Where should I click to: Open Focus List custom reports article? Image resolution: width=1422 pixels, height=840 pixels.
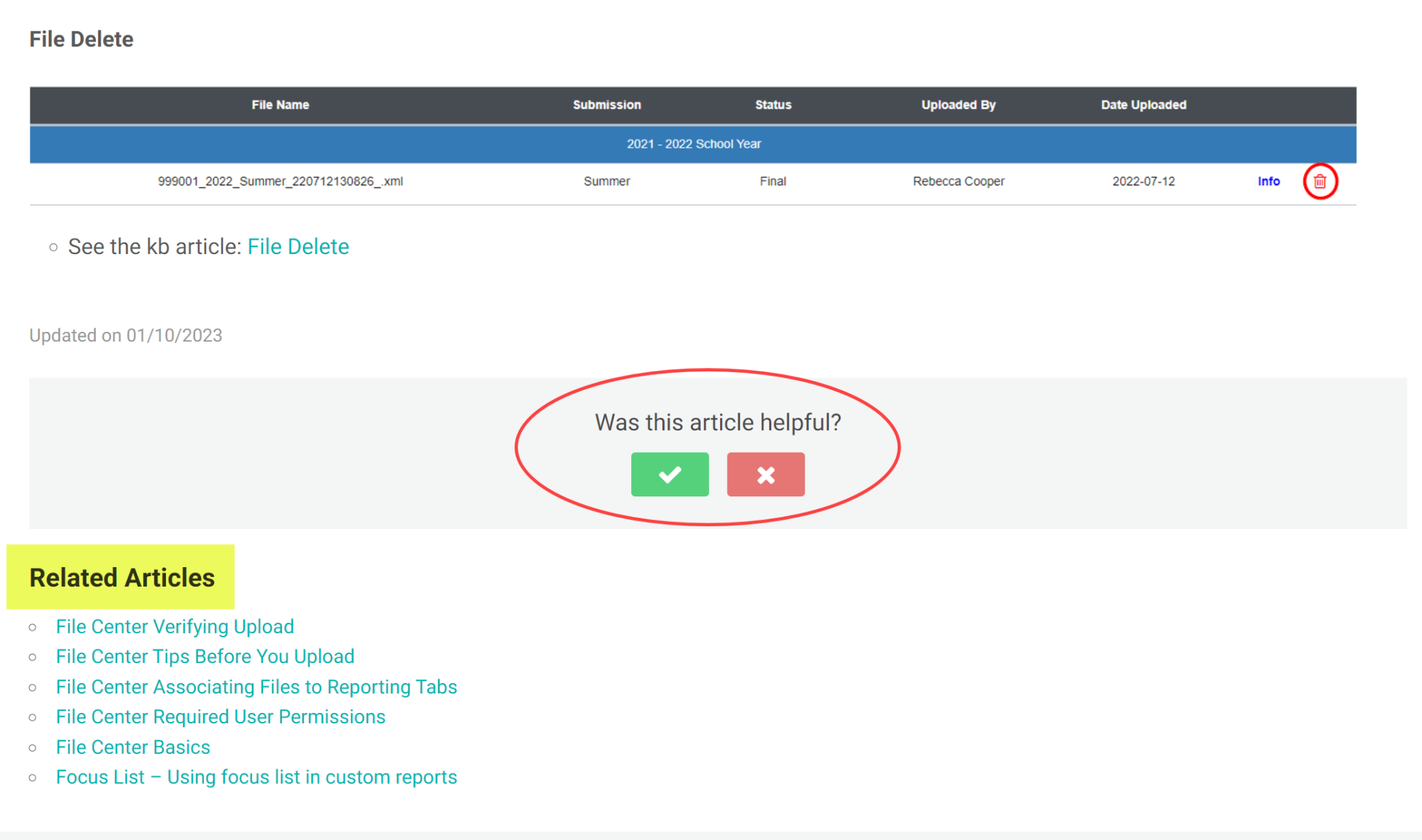point(256,777)
